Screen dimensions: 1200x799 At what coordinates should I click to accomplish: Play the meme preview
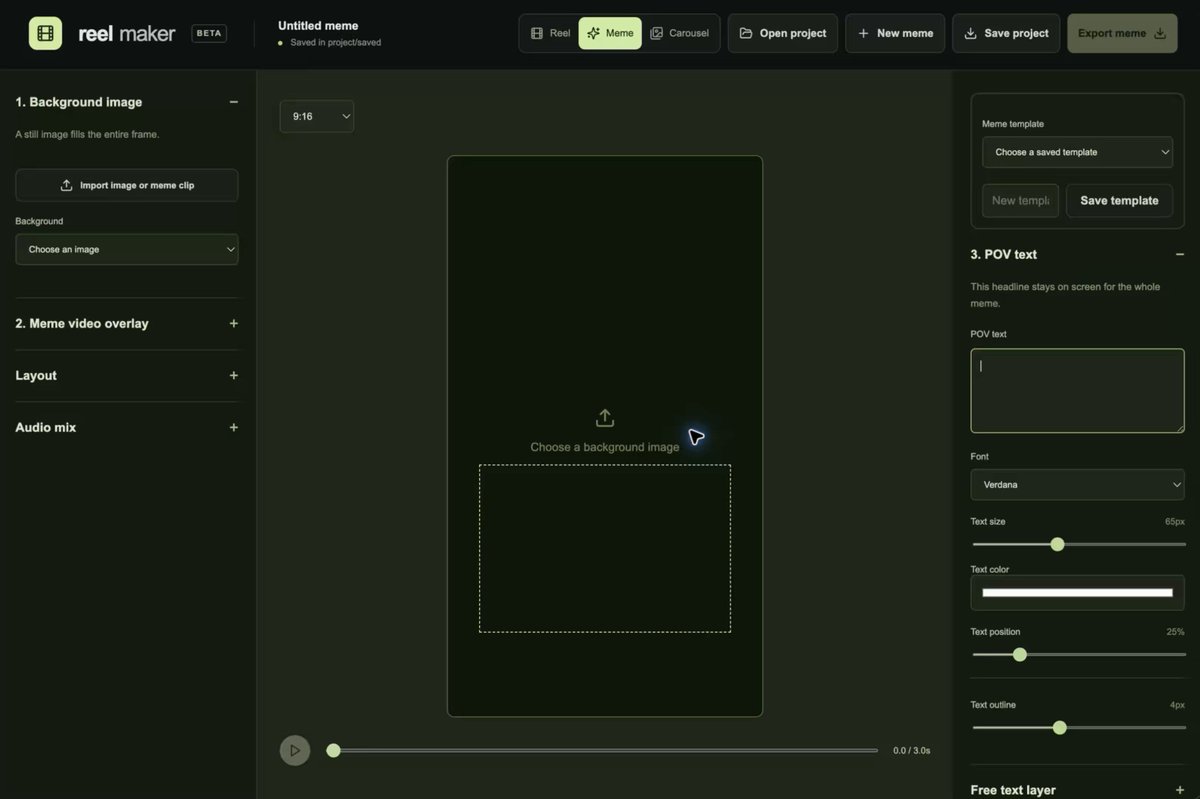coord(295,750)
